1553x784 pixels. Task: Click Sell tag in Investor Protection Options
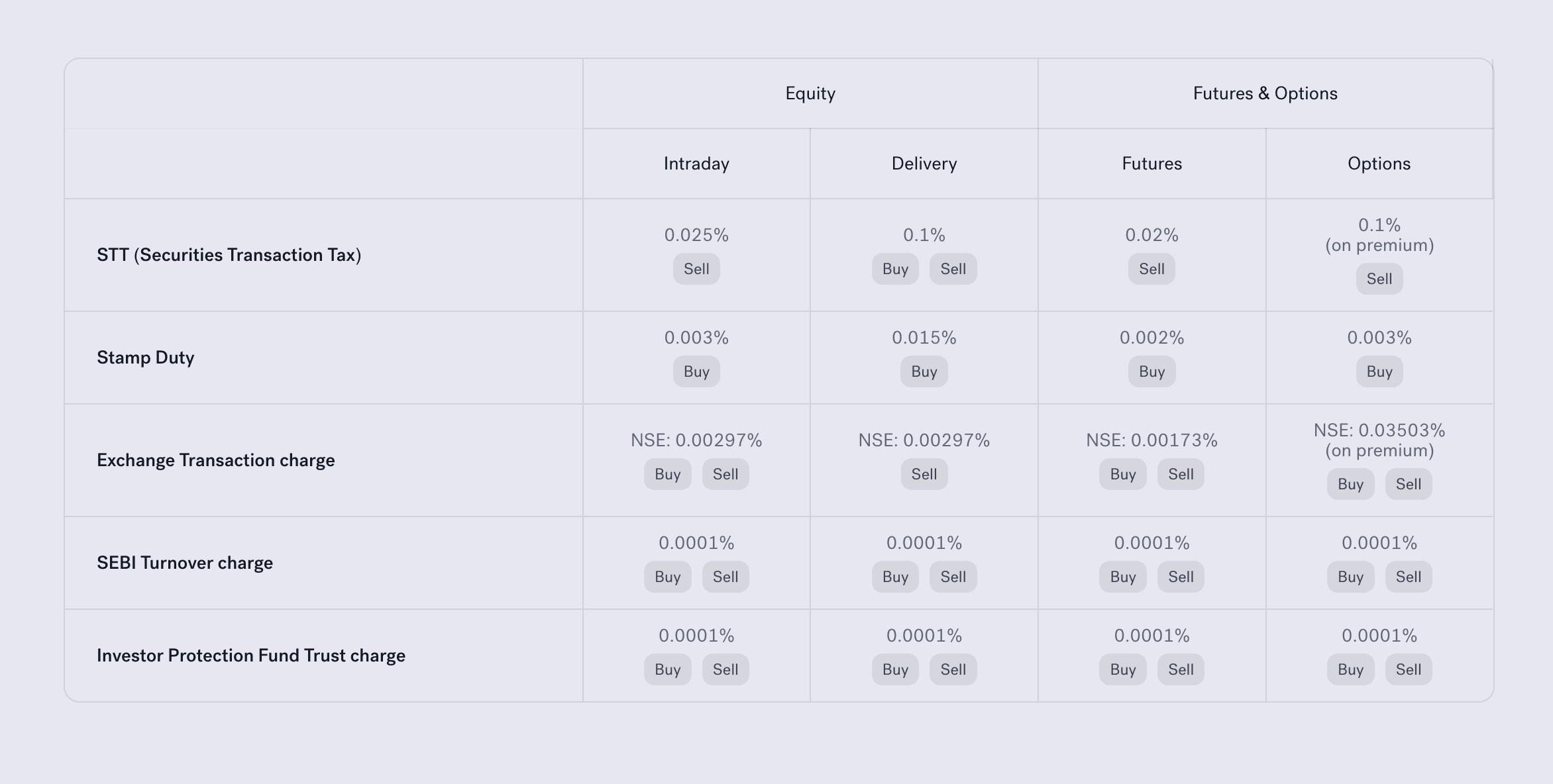click(1408, 669)
